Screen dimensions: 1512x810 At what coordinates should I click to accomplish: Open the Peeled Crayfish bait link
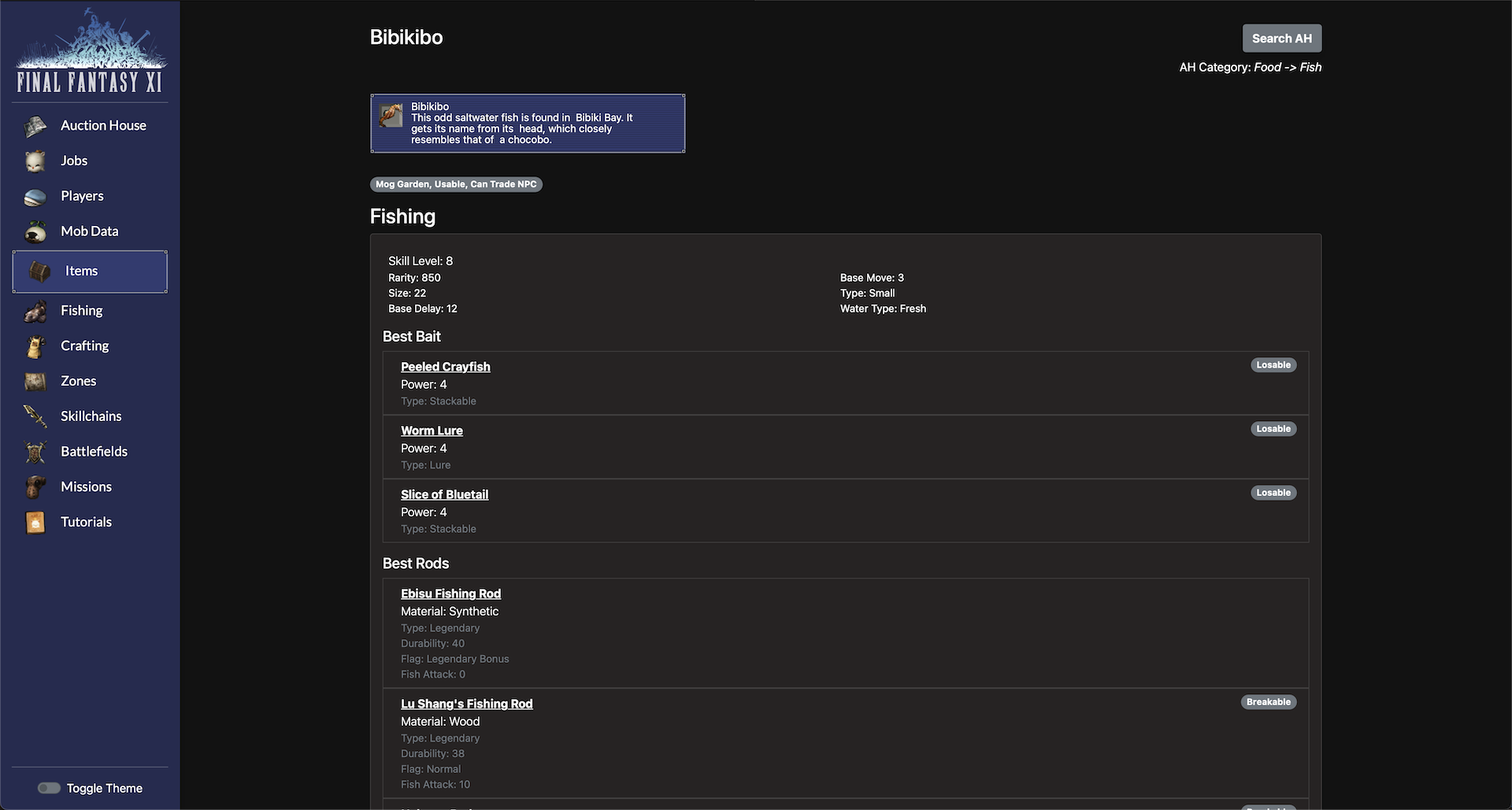(x=445, y=367)
